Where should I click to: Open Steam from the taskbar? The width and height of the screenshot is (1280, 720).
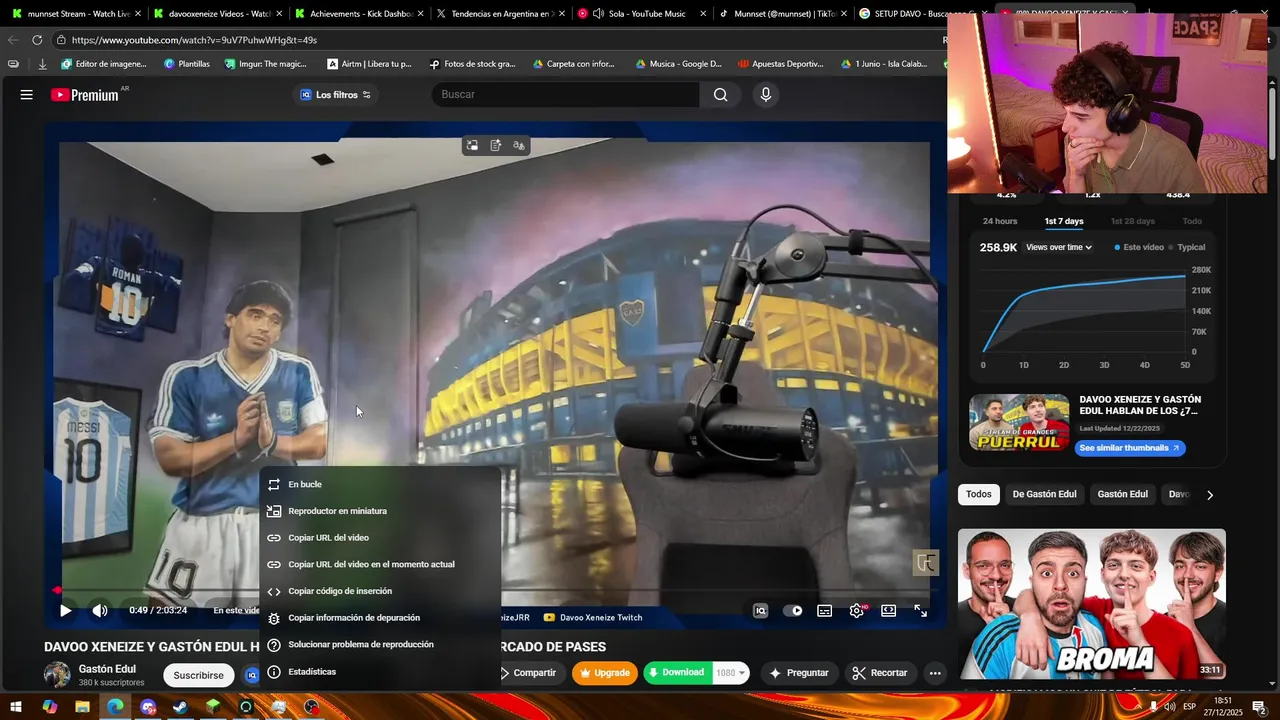[181, 707]
